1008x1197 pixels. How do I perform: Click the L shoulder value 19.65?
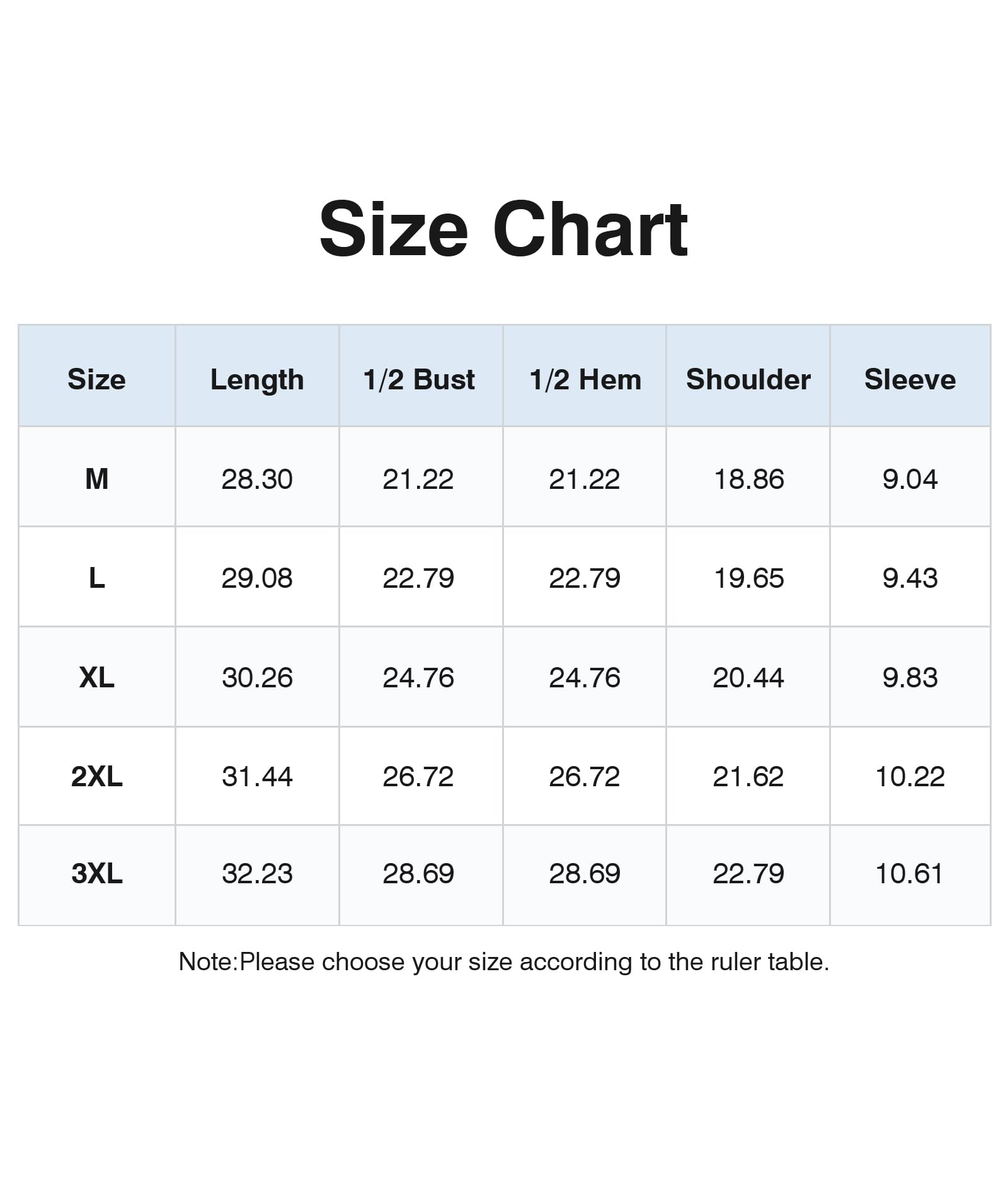(748, 578)
